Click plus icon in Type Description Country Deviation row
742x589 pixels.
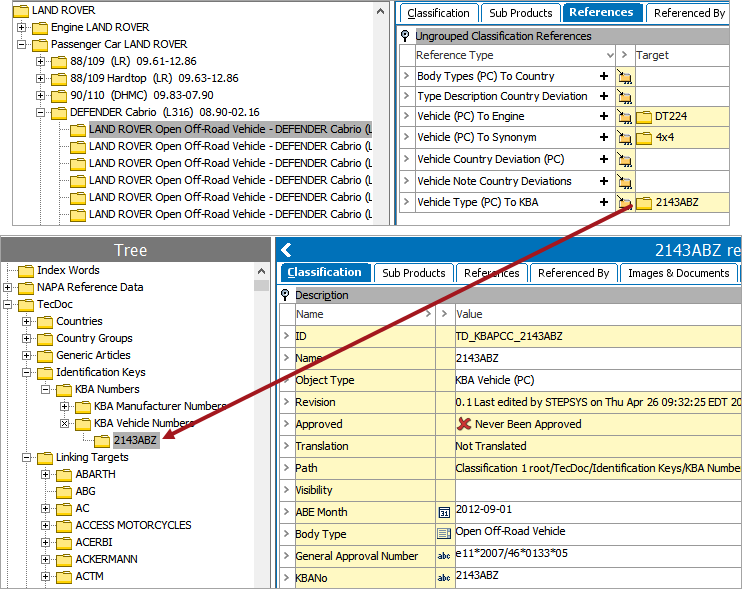(604, 96)
